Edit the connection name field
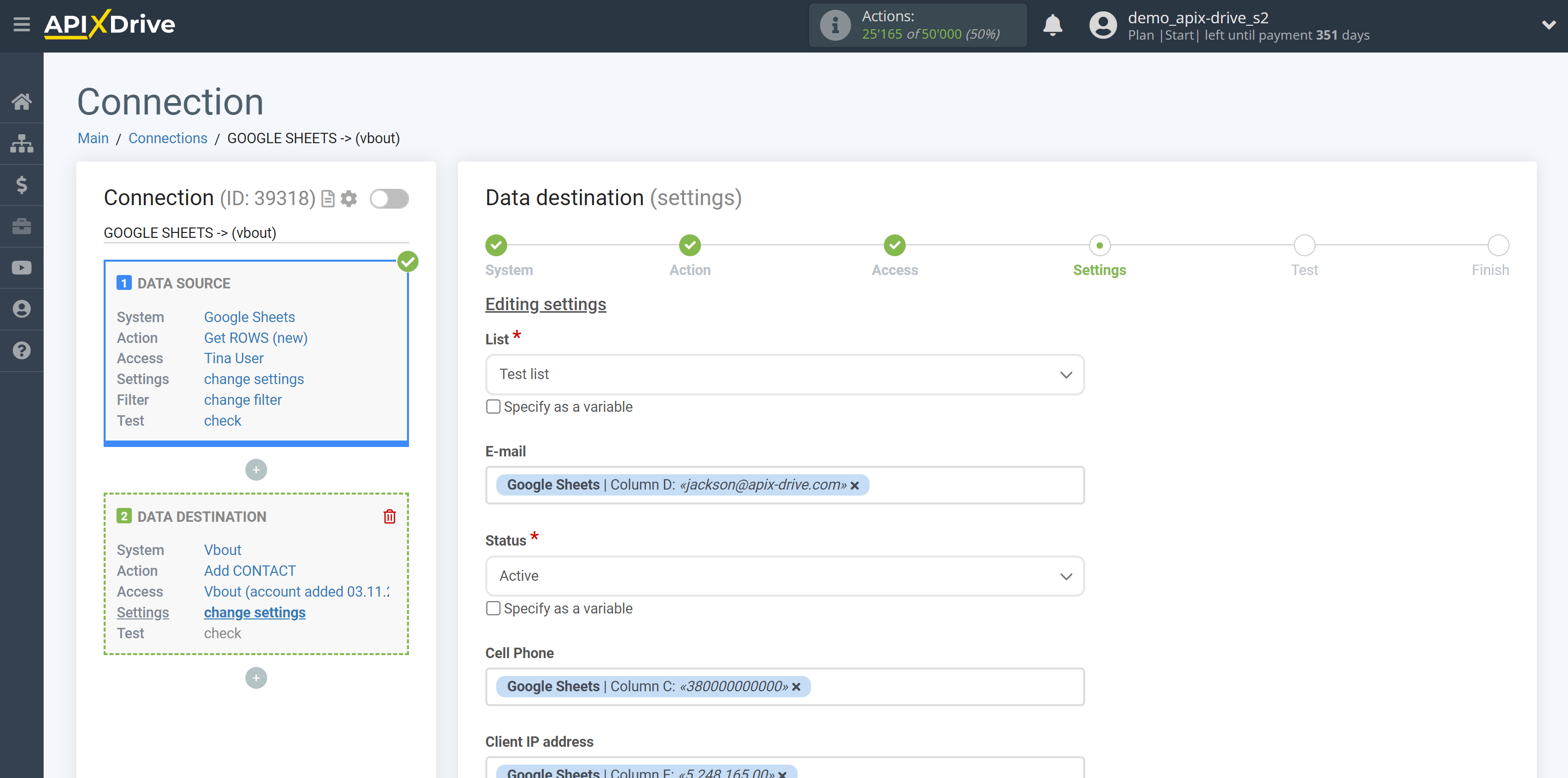Viewport: 1568px width, 778px height. tap(256, 233)
